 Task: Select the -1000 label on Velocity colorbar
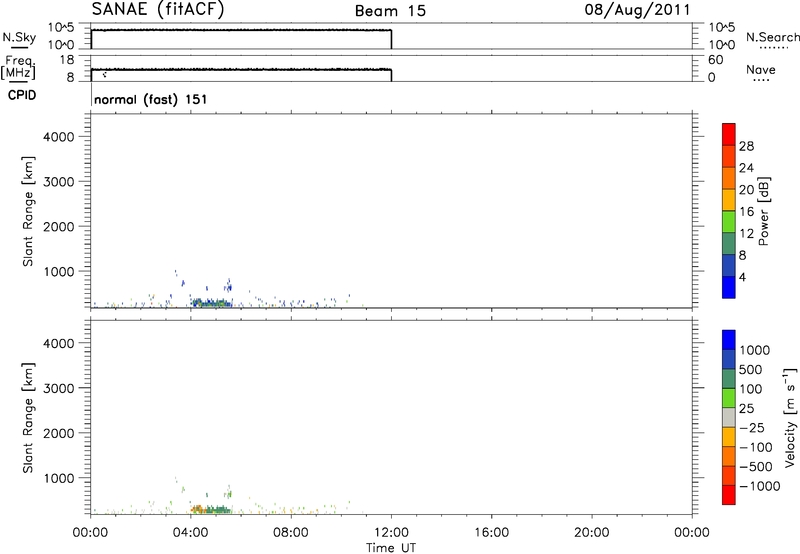(759, 486)
